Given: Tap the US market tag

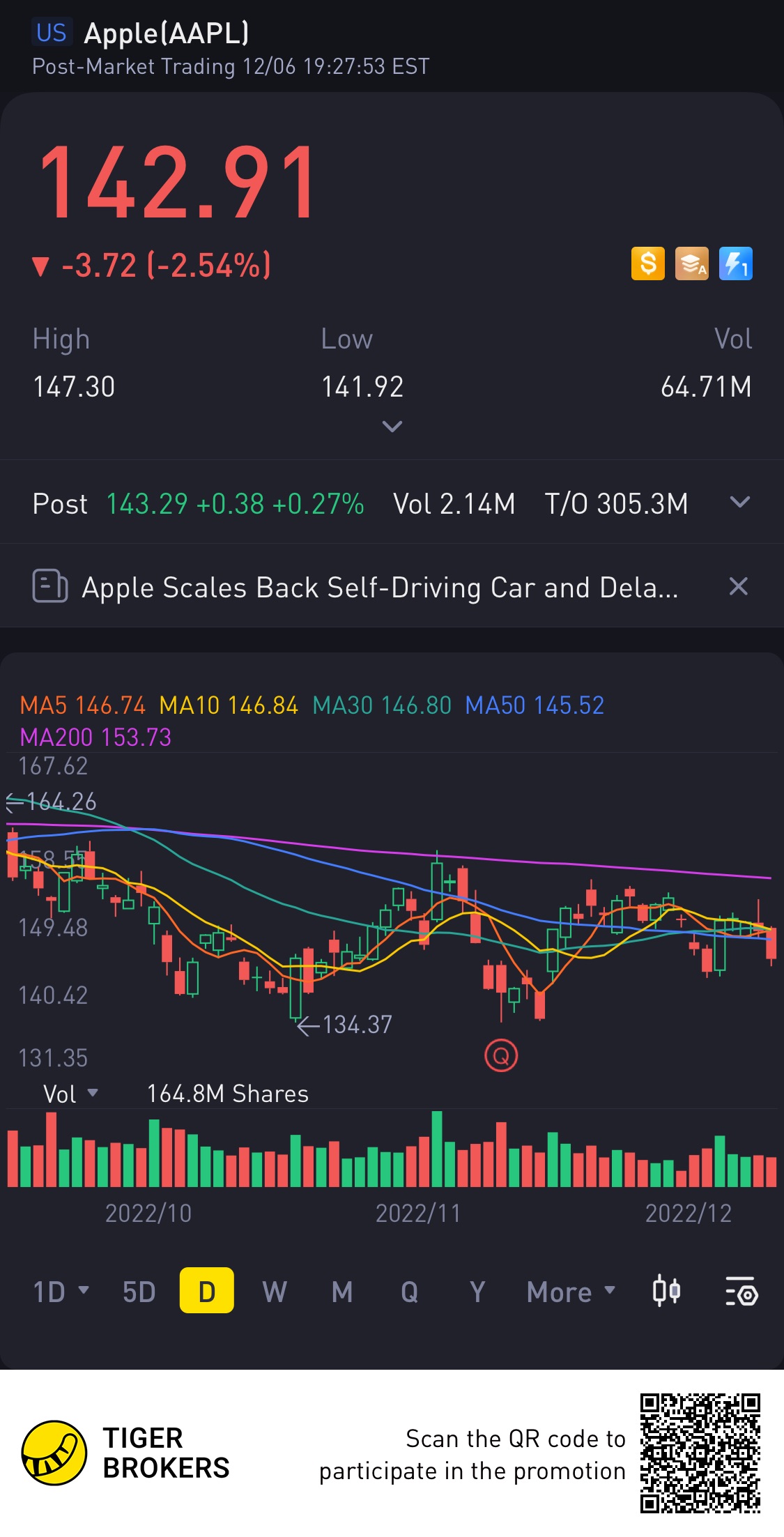Looking at the screenshot, I should coord(52,33).
